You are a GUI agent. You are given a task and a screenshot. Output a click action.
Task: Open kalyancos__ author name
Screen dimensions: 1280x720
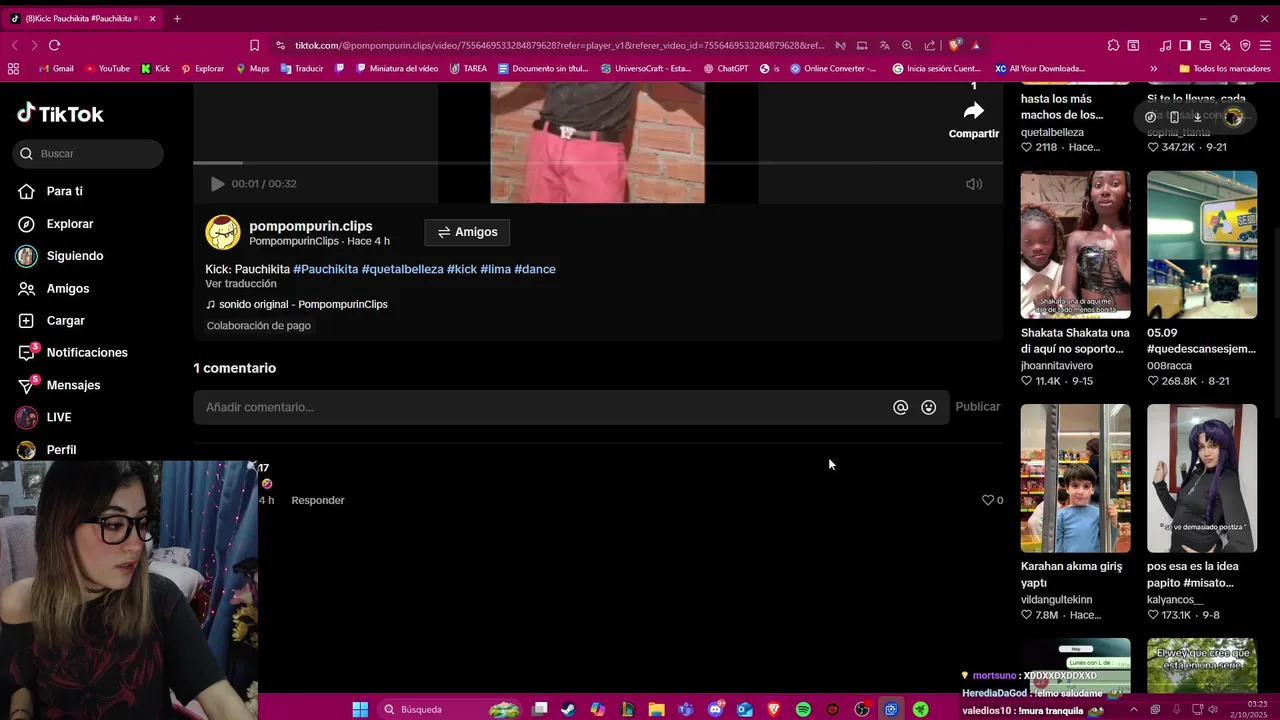pyautogui.click(x=1175, y=600)
